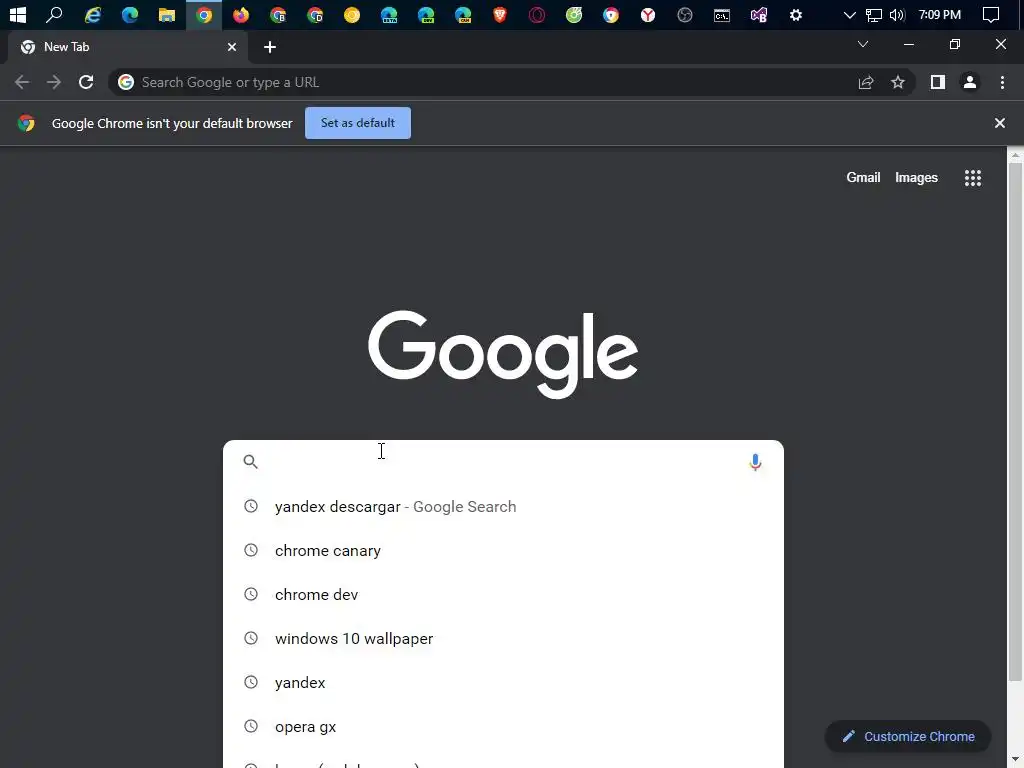Launch Firefox from the taskbar

click(x=241, y=14)
